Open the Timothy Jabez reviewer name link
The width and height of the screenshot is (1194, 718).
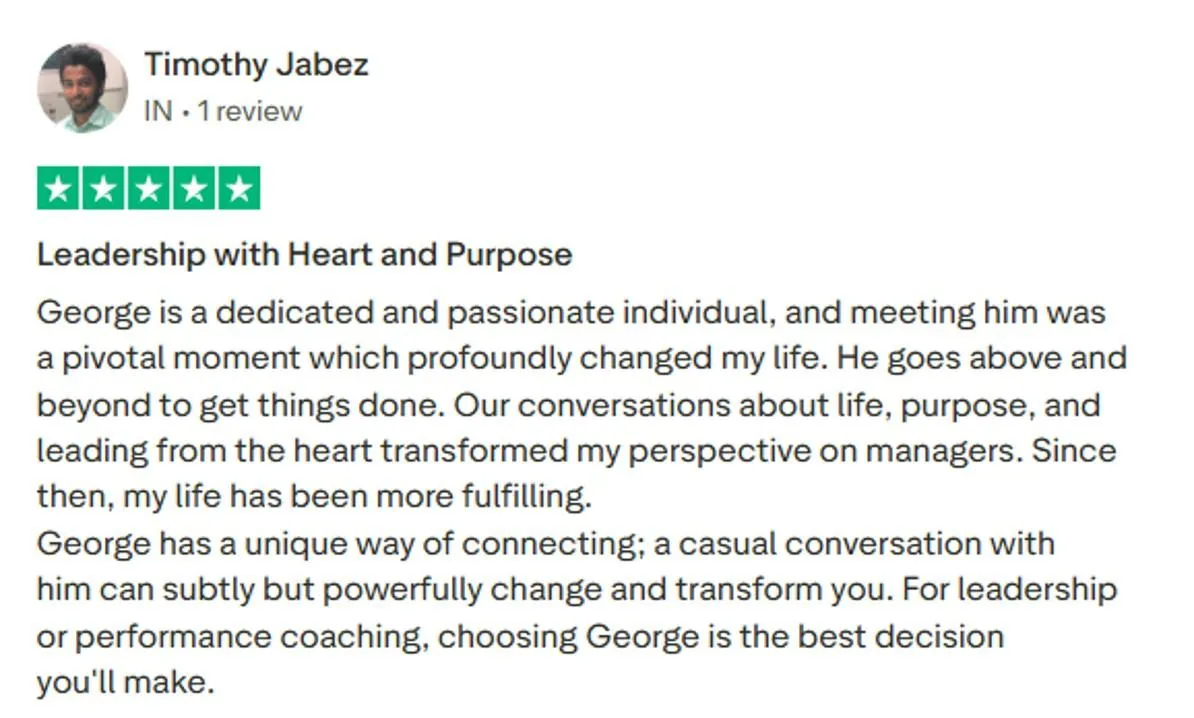[x=257, y=64]
